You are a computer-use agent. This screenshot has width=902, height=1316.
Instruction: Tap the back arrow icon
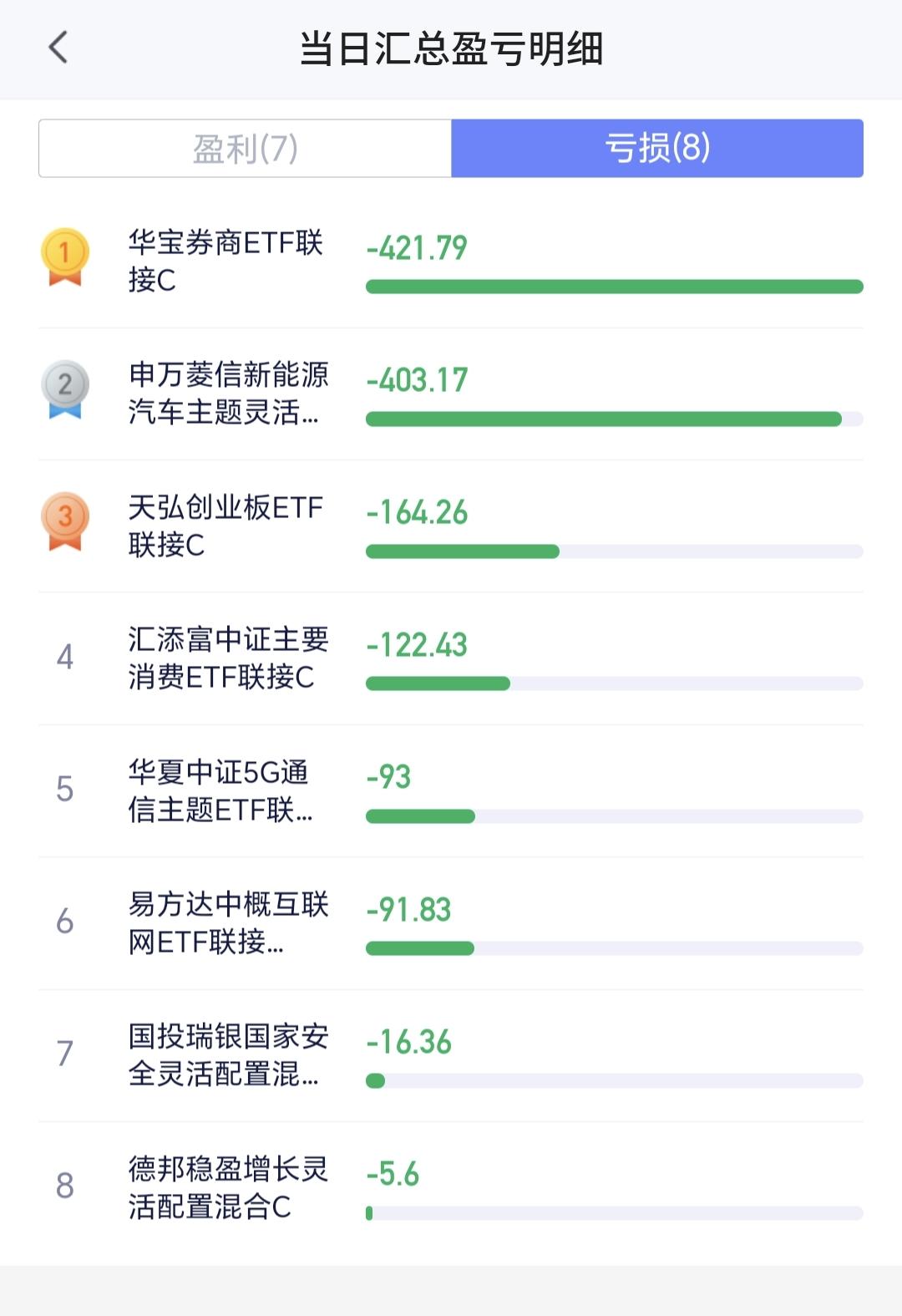[x=58, y=48]
